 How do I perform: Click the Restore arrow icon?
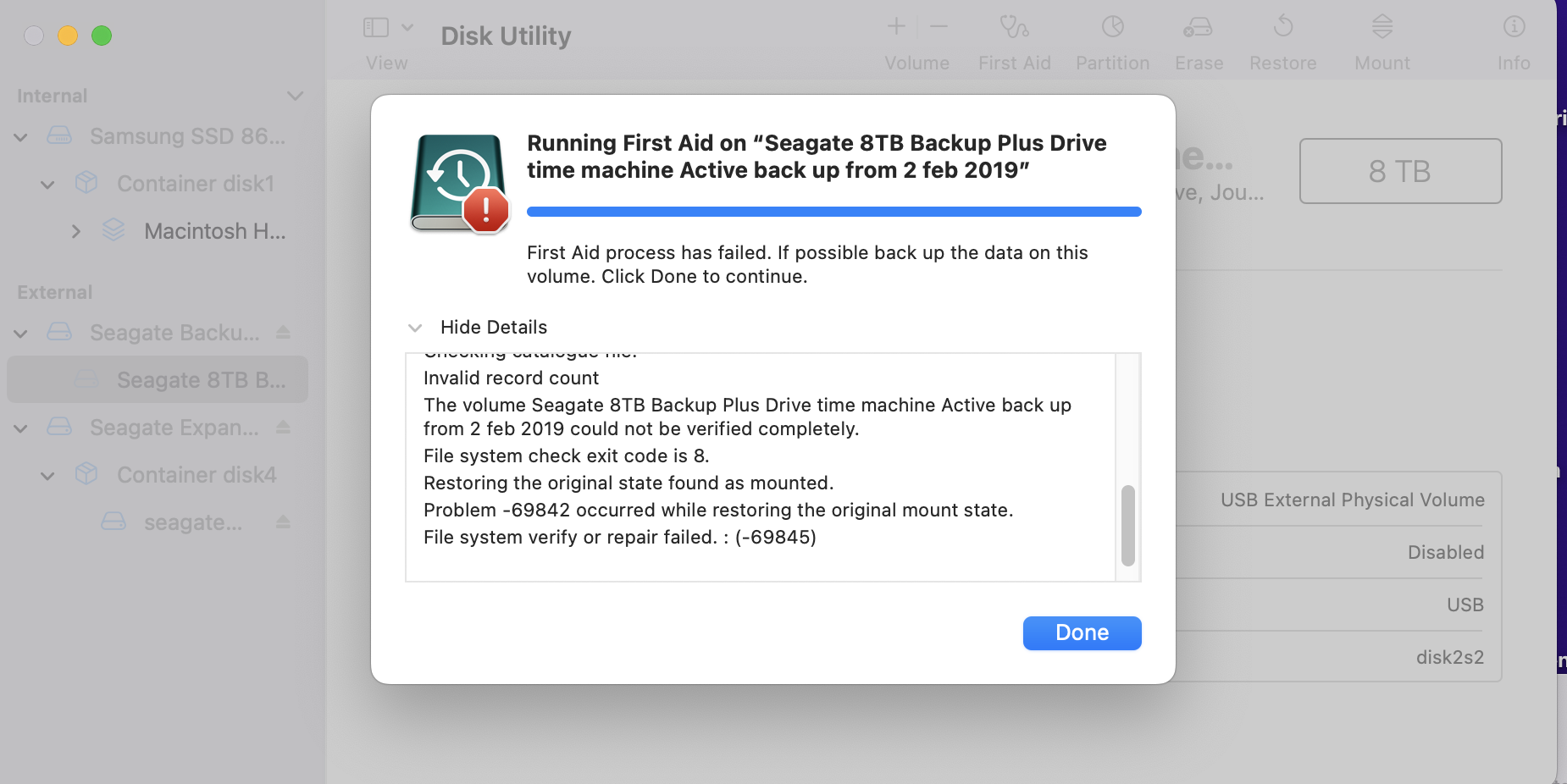1282,27
